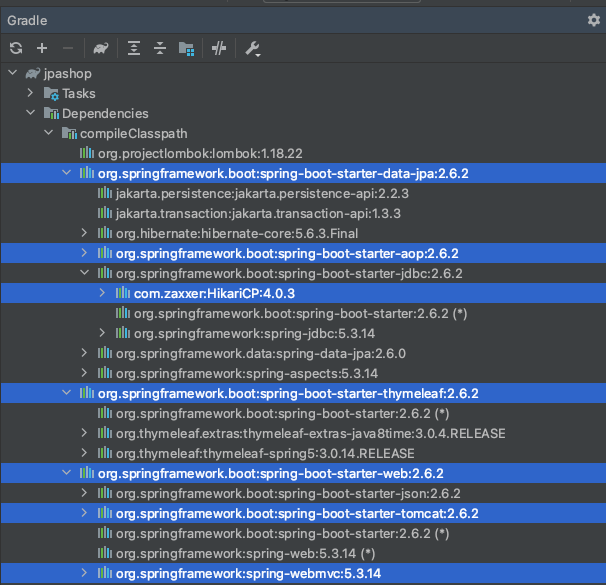Click the hibernate-core library icon
The height and width of the screenshot is (585, 606).
tap(105, 233)
